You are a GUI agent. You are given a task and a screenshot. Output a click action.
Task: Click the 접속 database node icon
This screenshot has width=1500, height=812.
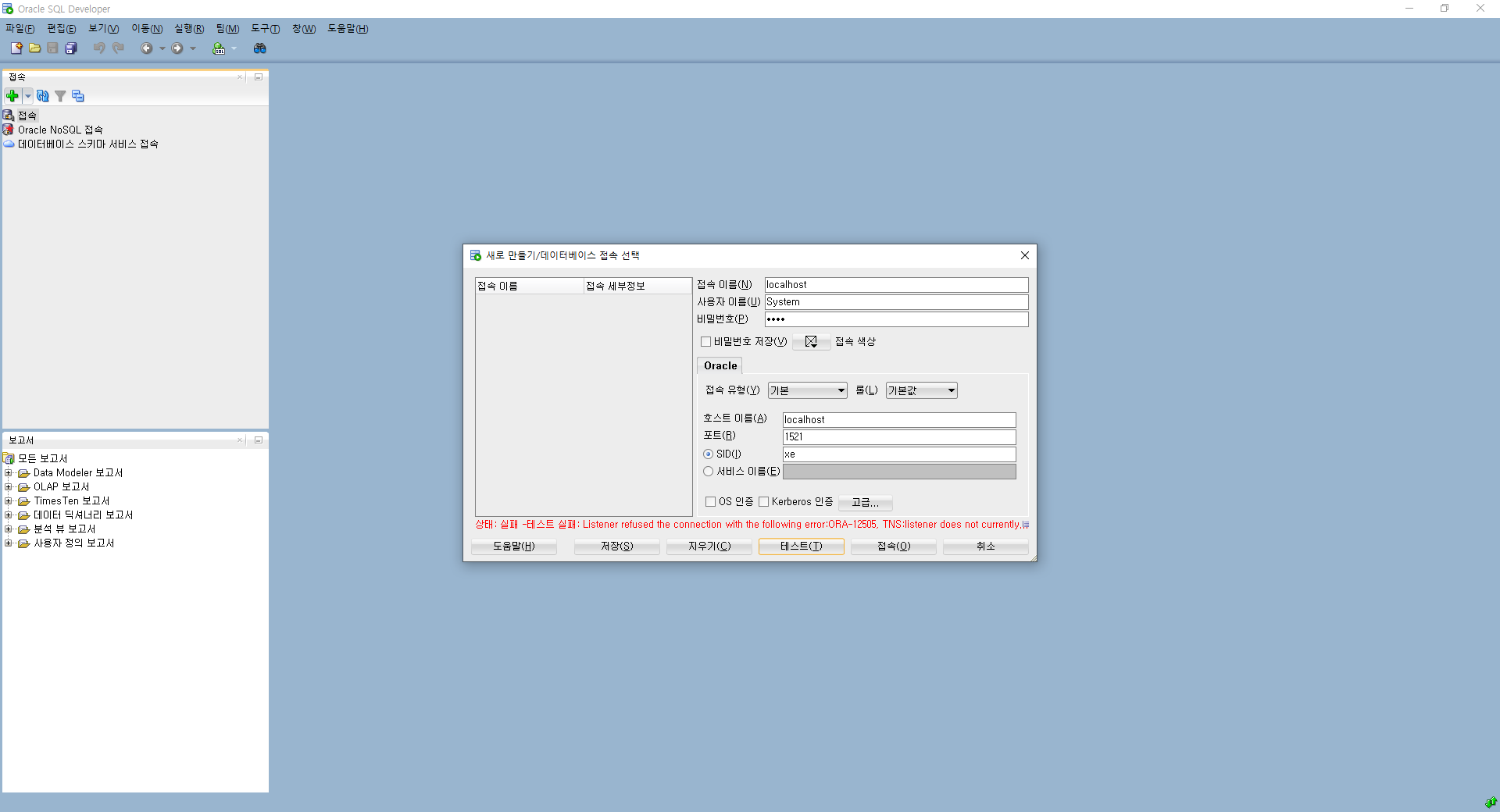coord(9,116)
